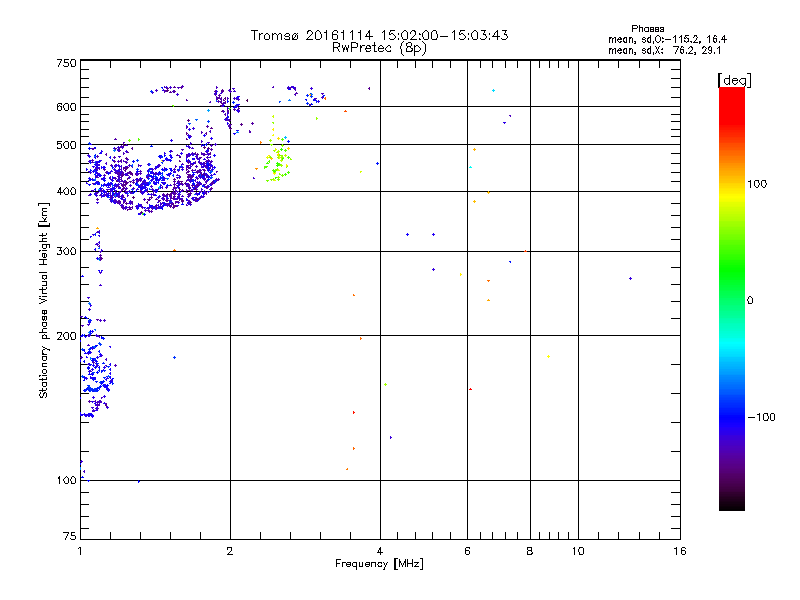This screenshot has height=600, width=800.
Task: Click the y-axis tick label '750'
Action: (66, 63)
